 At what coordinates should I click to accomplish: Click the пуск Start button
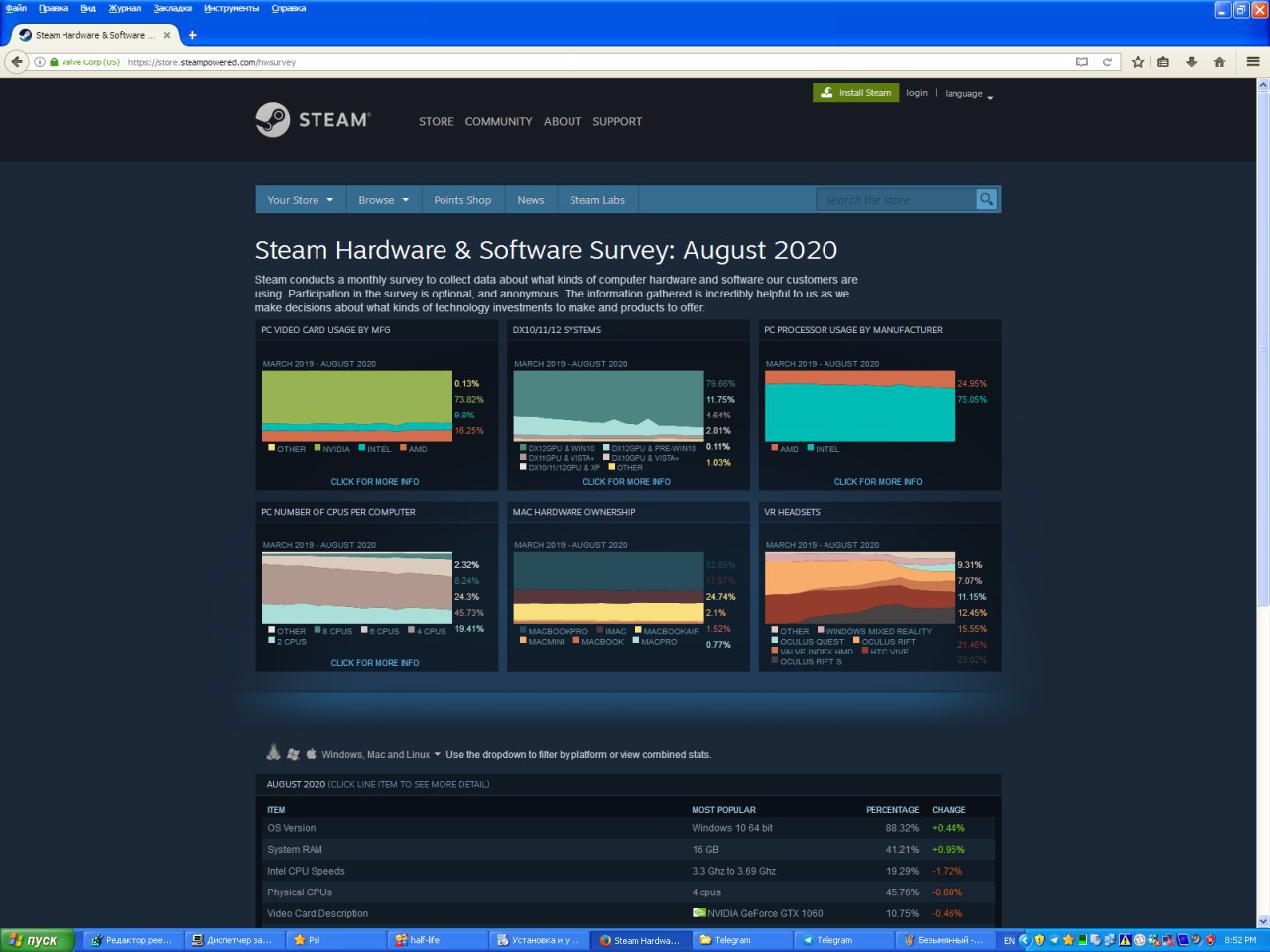(x=37, y=940)
